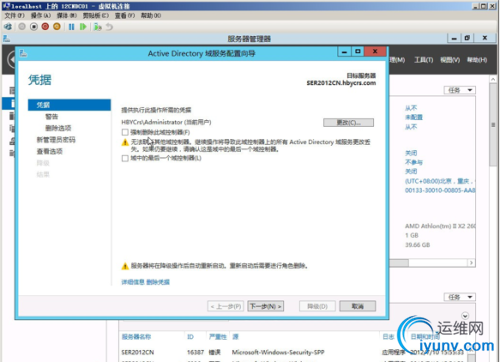The height and width of the screenshot is (362, 500).
Task: Click the 未配置 link in Server Manager
Action: [x=414, y=117]
